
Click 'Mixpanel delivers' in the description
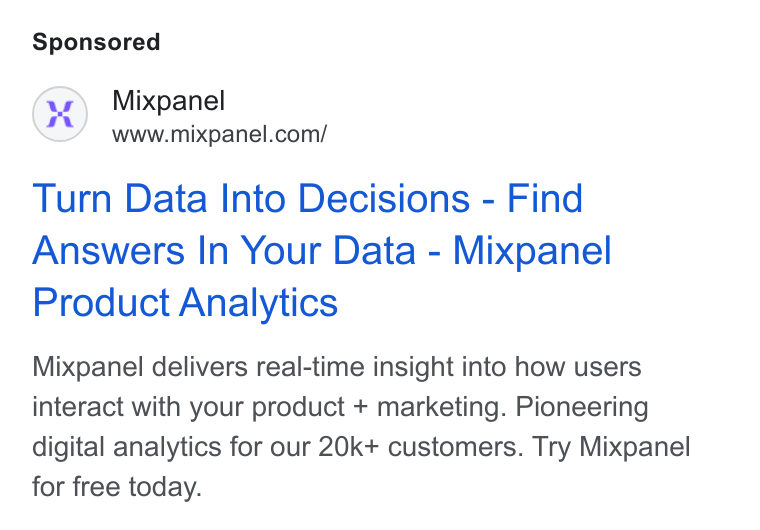pyautogui.click(x=140, y=367)
